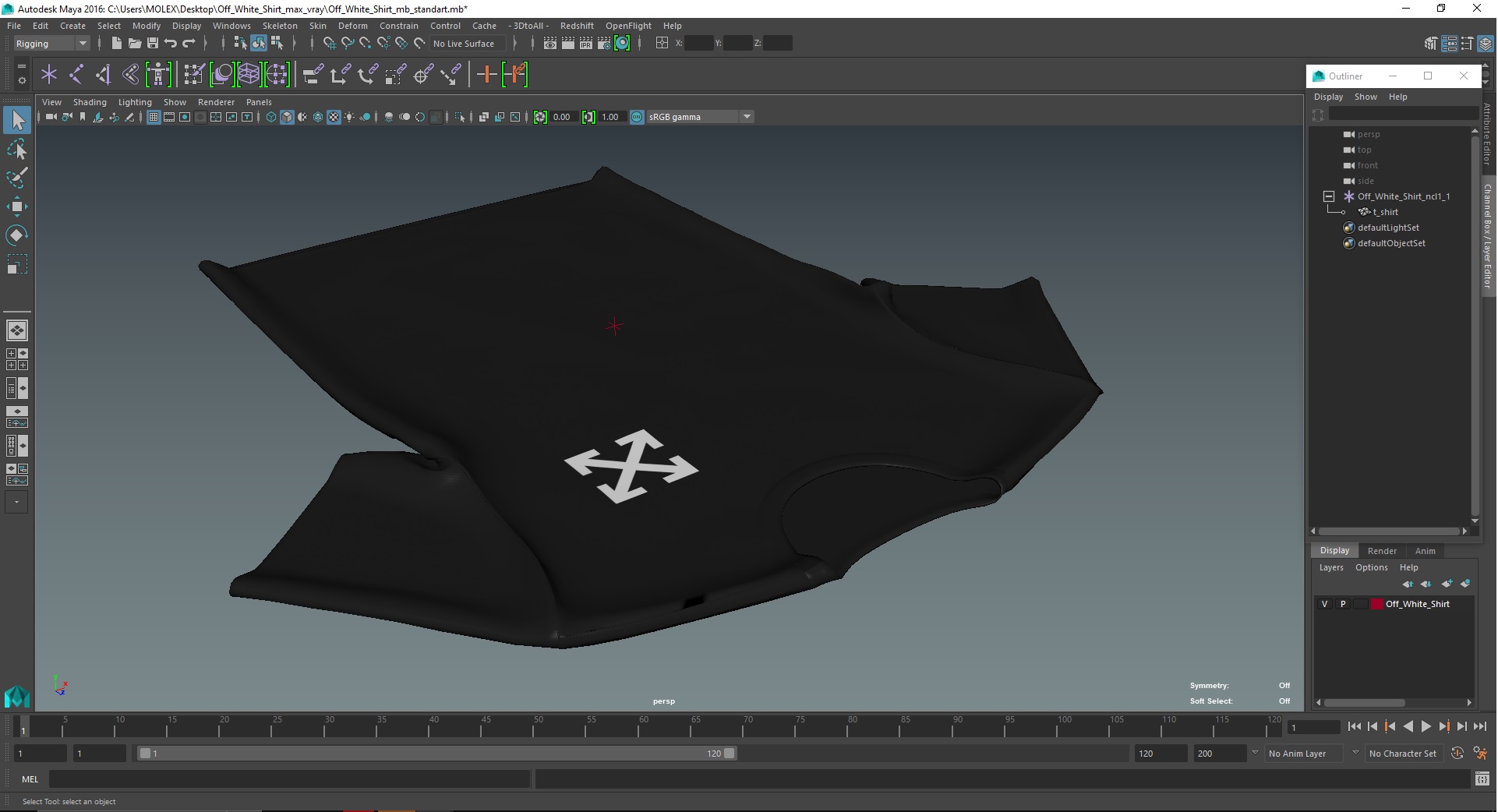Open the Redshift menu
The height and width of the screenshot is (812, 1498).
tap(577, 26)
